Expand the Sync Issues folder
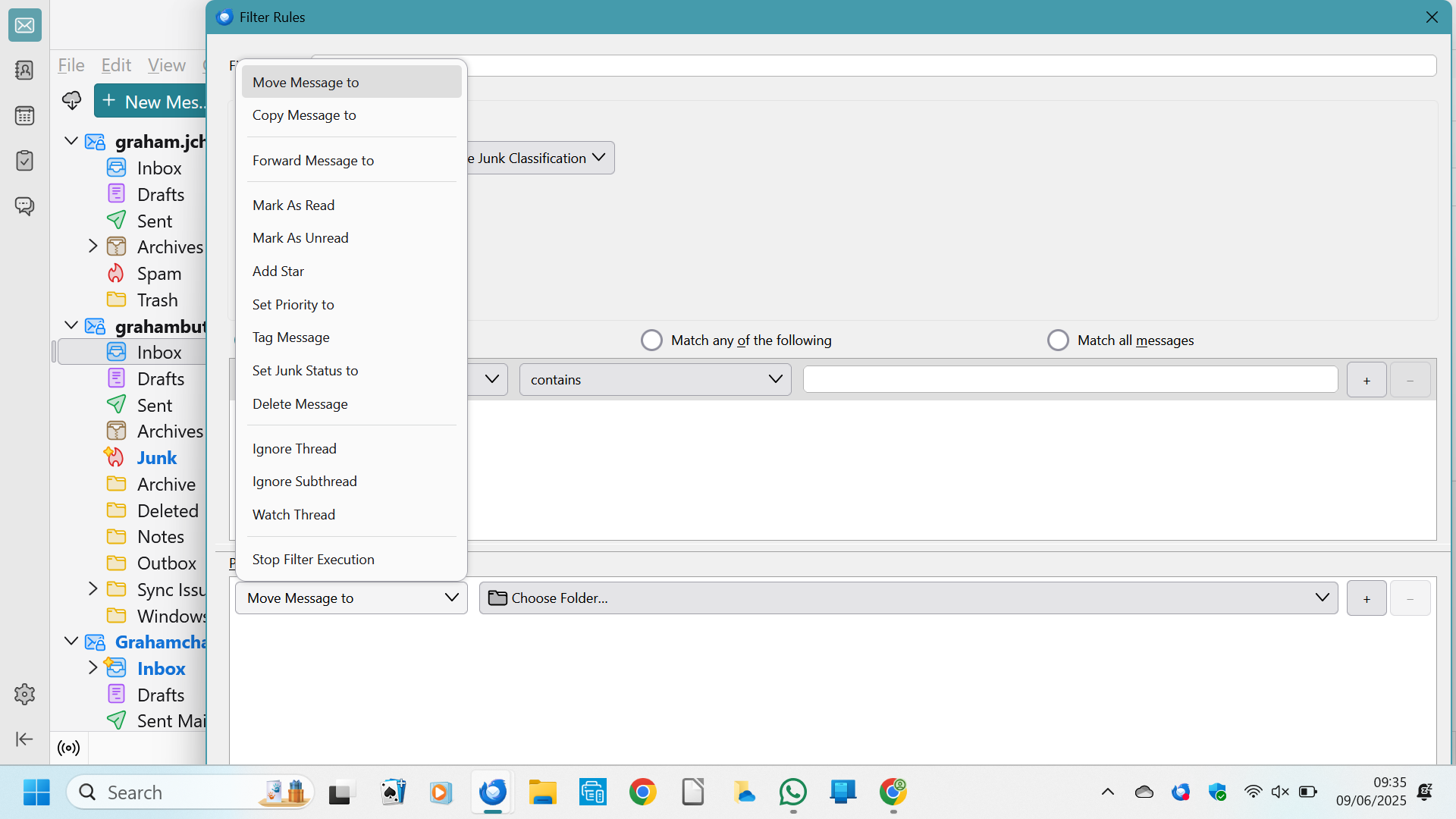The width and height of the screenshot is (1456, 819). tap(93, 589)
